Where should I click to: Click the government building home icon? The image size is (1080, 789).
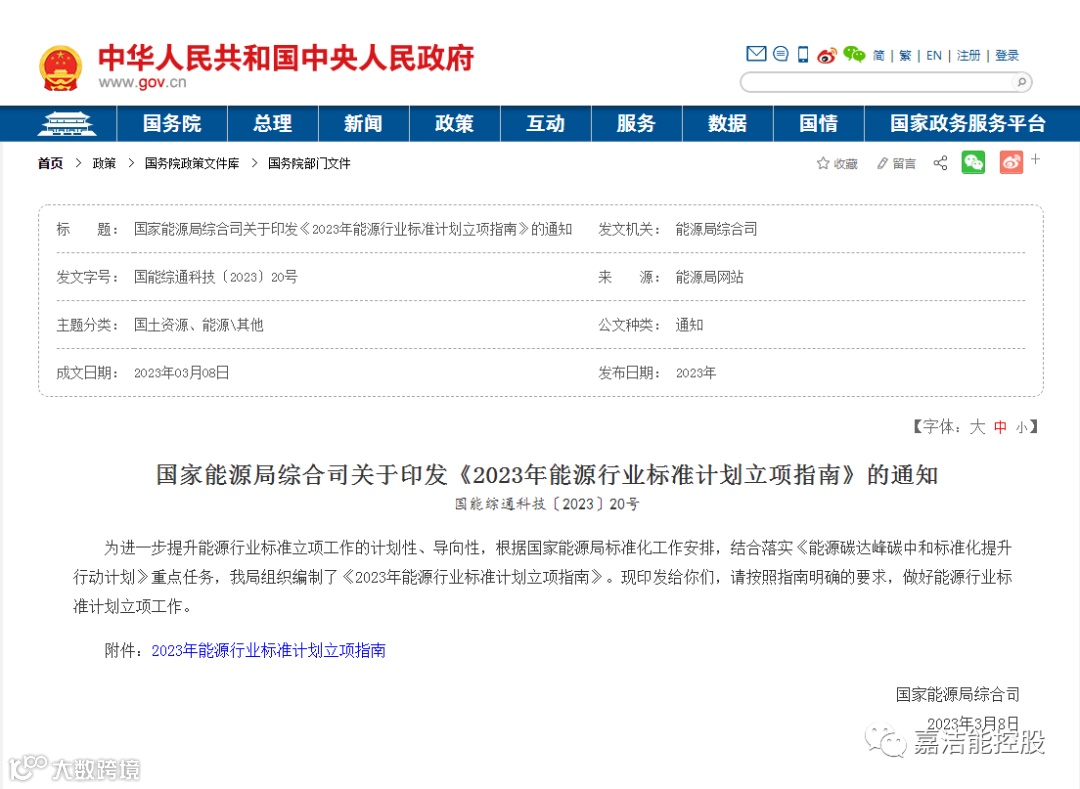click(x=68, y=124)
